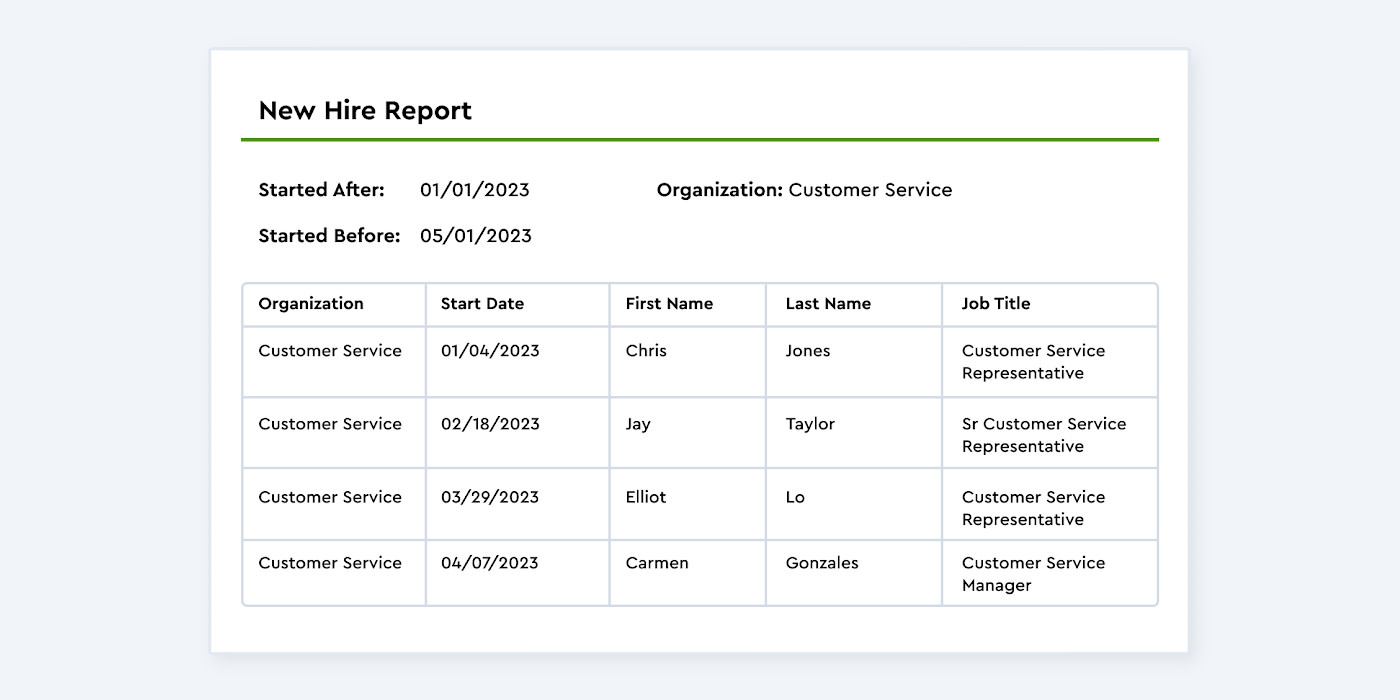Click the Sr Customer Service Representative title
The height and width of the screenshot is (700, 1400).
[x=1043, y=435]
